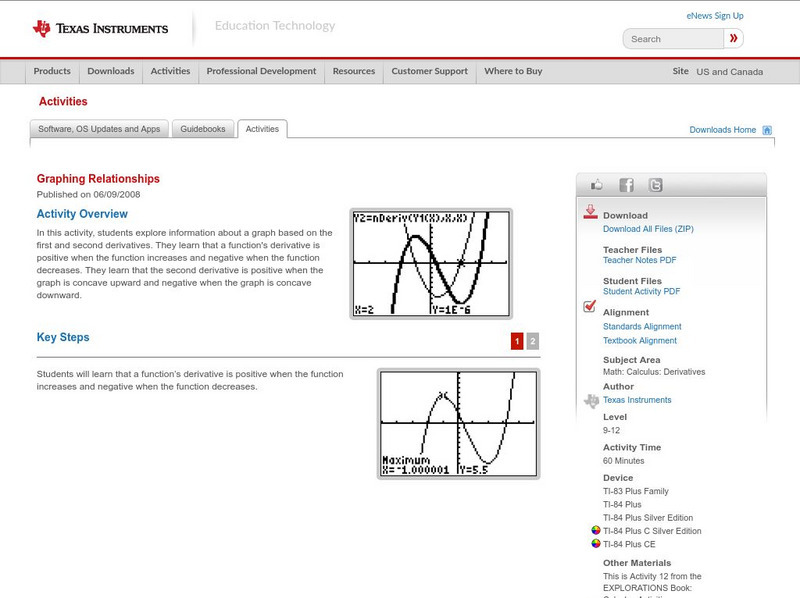Click the red download arrow icon

click(x=590, y=212)
